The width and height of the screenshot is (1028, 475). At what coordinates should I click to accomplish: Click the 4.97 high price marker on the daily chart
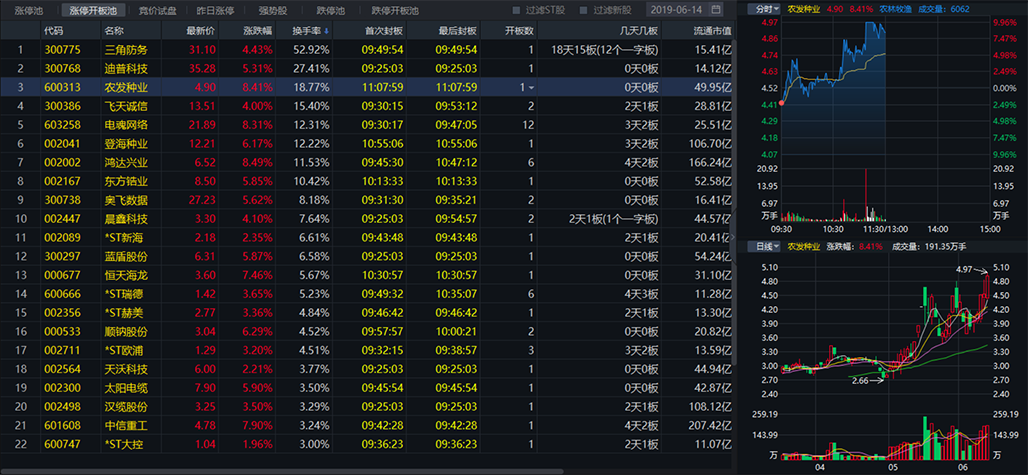click(x=964, y=269)
